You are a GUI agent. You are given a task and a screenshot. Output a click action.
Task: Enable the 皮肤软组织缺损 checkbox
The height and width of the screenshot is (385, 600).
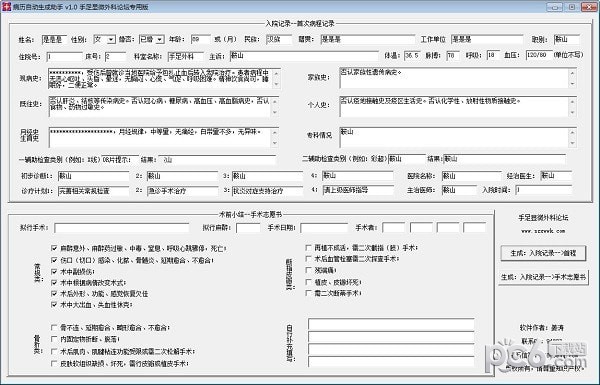tap(54, 363)
